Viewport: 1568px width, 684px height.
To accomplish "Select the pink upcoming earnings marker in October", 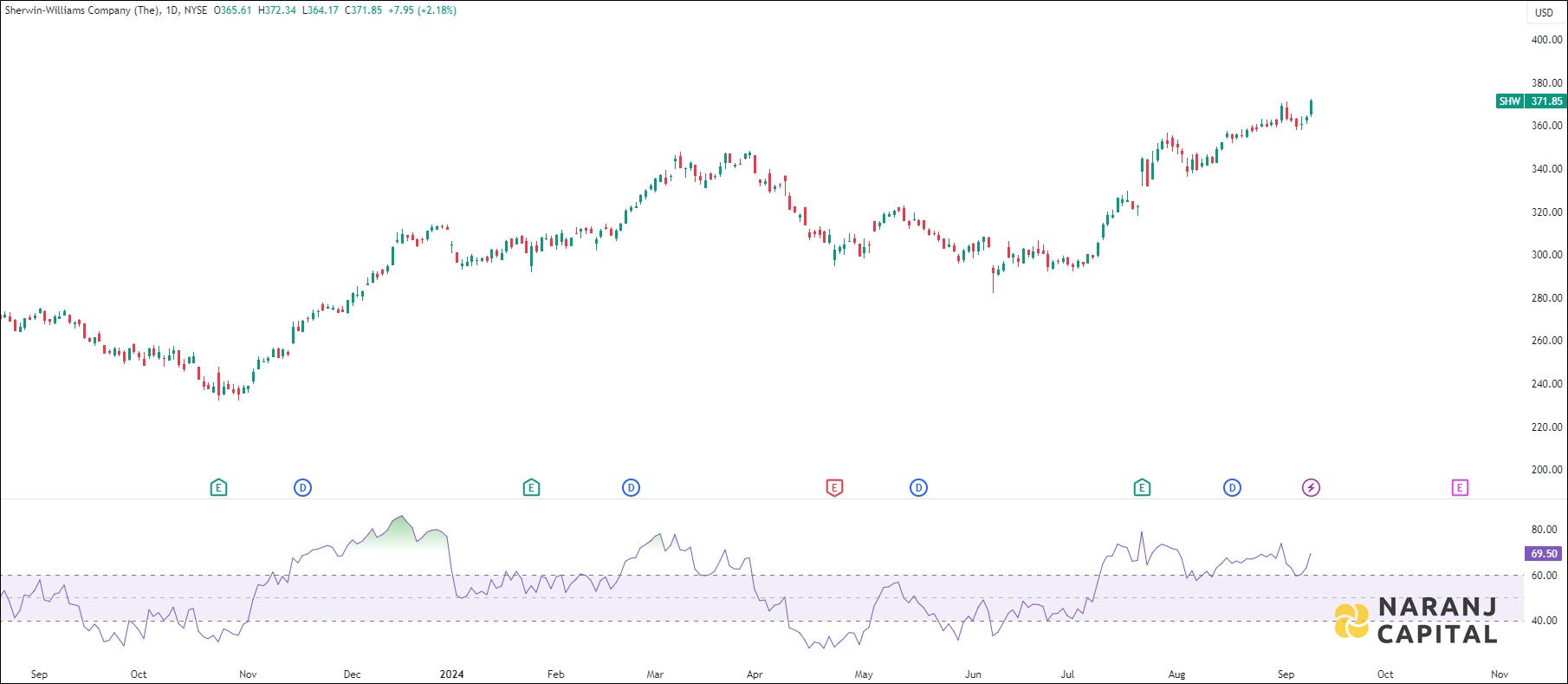I will 1460,488.
